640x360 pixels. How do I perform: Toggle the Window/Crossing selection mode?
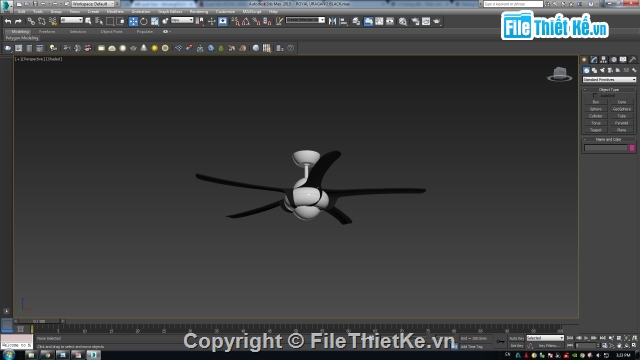point(120,21)
